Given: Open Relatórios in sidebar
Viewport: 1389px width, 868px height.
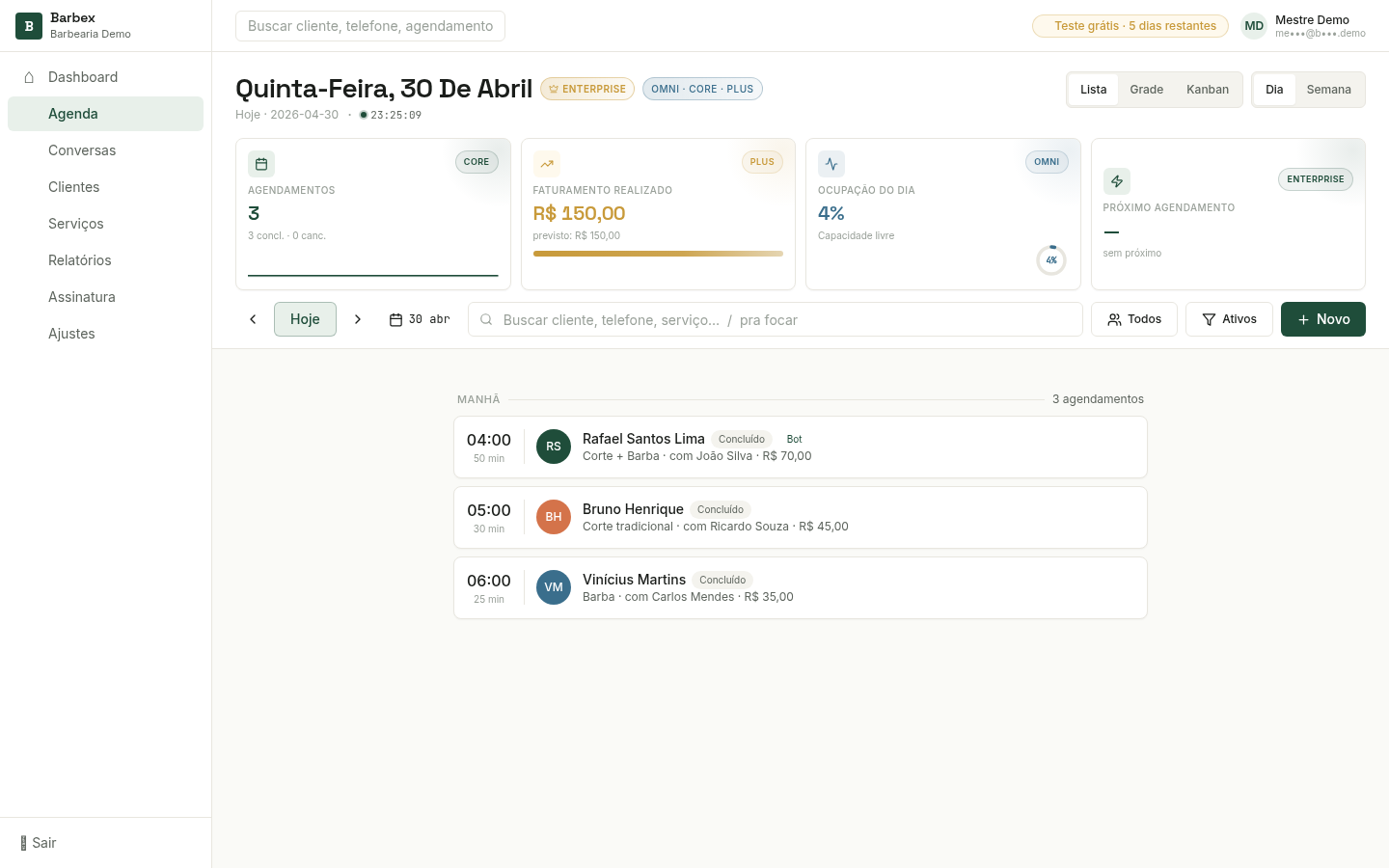Looking at the screenshot, I should [106, 260].
